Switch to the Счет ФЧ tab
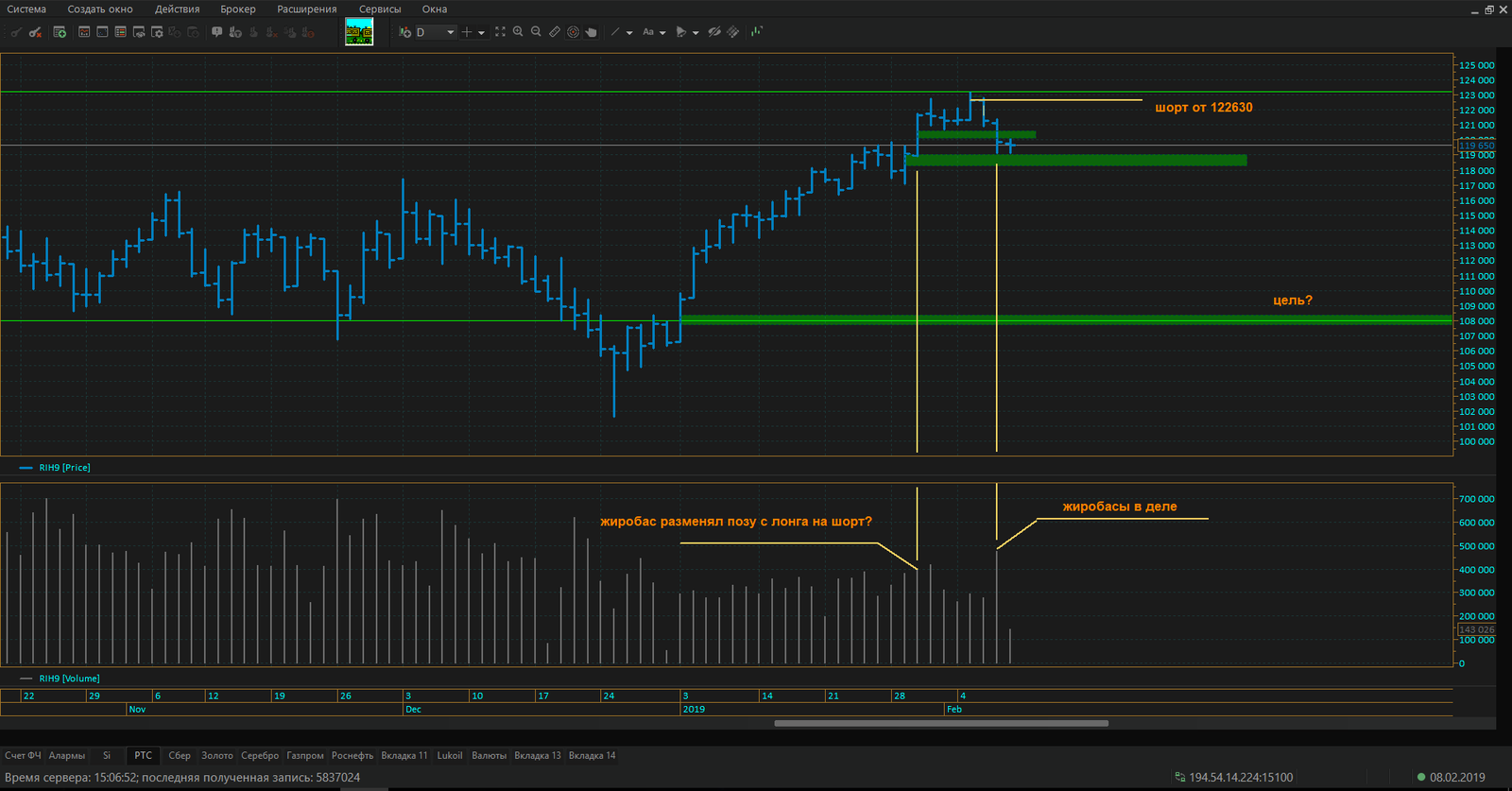 [x=23, y=755]
